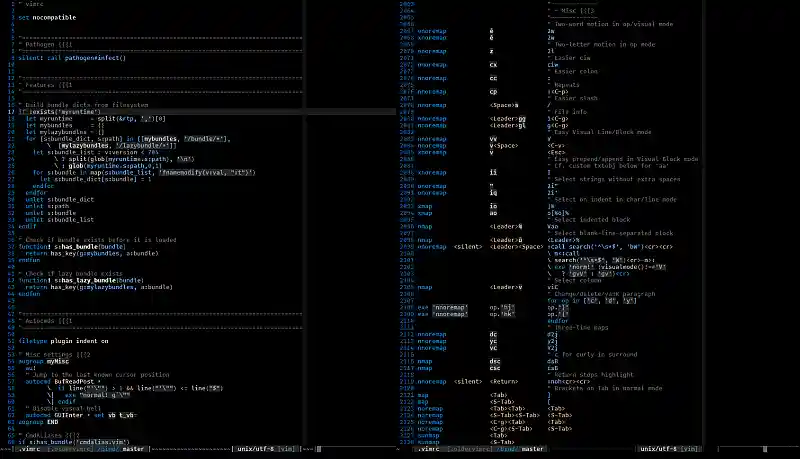Click the 'function! s:has_bundle(bundle)' definition line
The height and width of the screenshot is (459, 800).
coord(72,247)
